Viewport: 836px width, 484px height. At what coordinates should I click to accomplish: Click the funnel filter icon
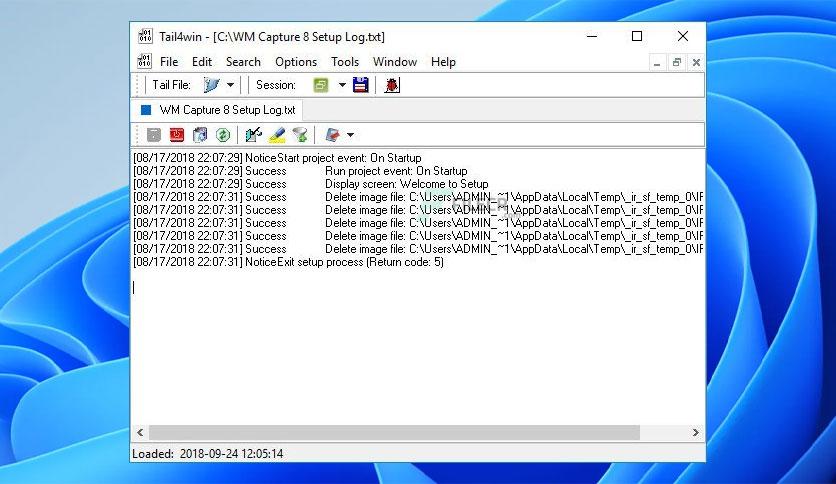300,135
